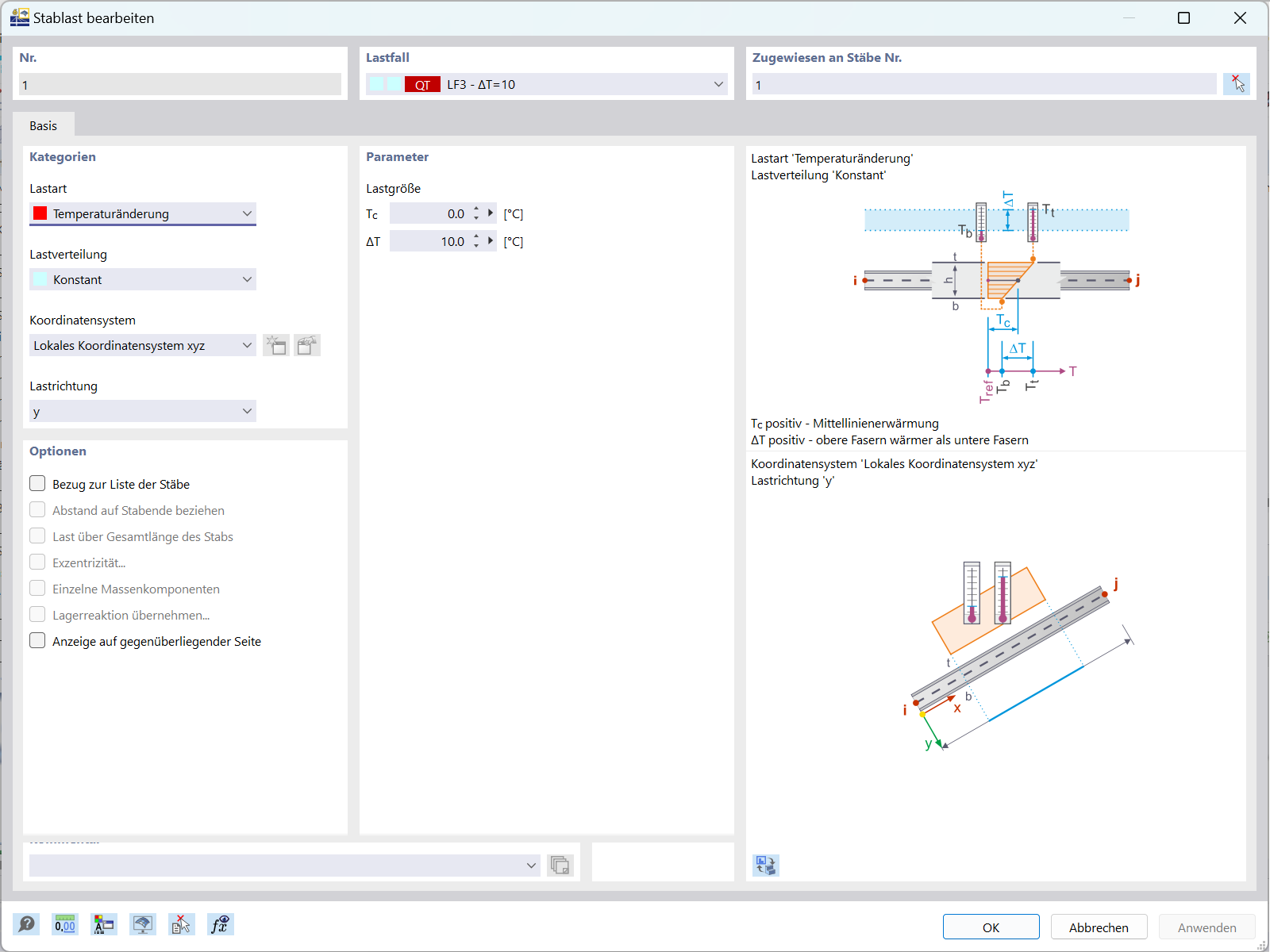Viewport: 1270px width, 952px height.
Task: Select members individually via red cursor icon
Action: pyautogui.click(x=1237, y=84)
